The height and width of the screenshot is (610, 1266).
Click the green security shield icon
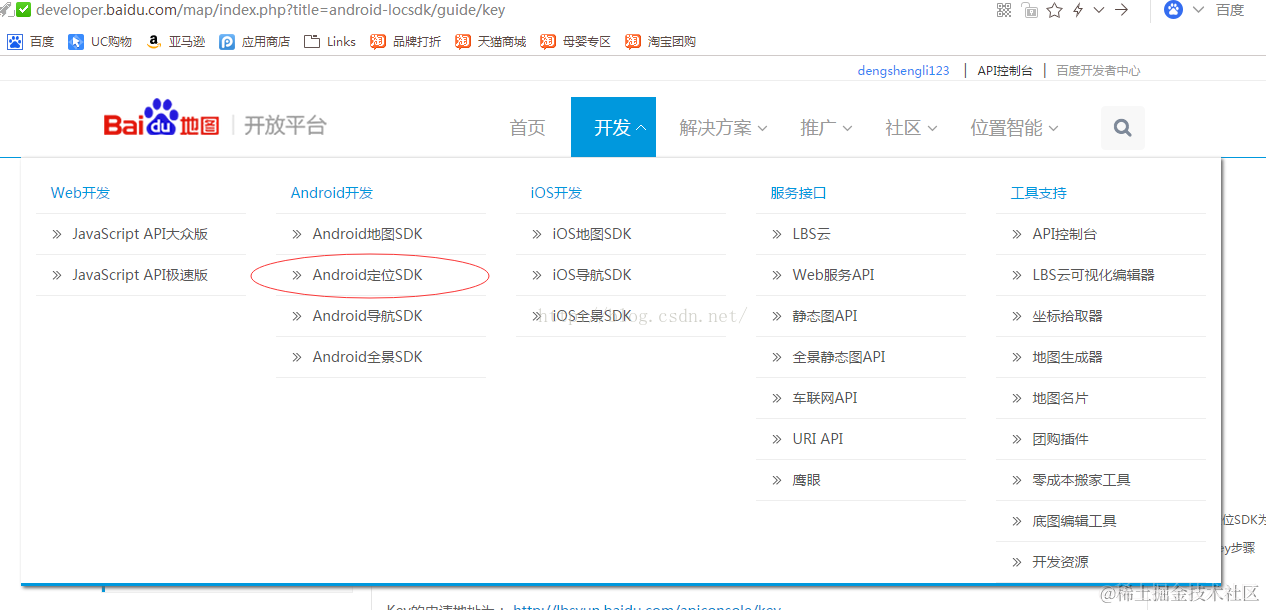(23, 10)
